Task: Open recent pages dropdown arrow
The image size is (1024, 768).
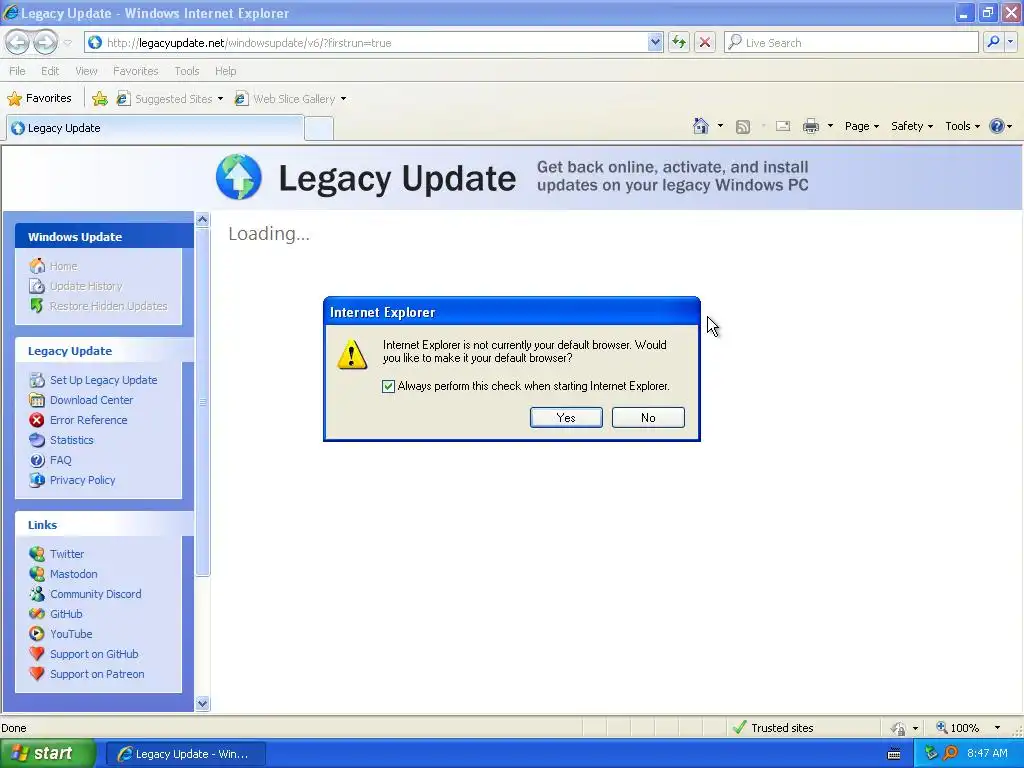Action: coord(67,43)
